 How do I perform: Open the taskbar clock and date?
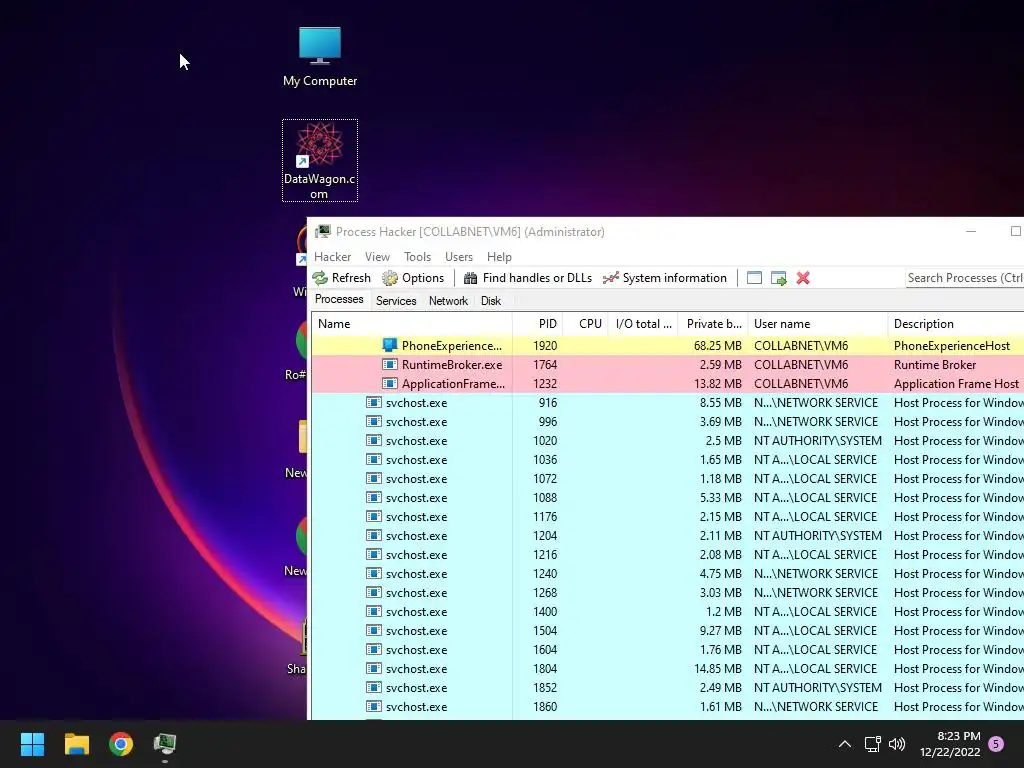950,744
